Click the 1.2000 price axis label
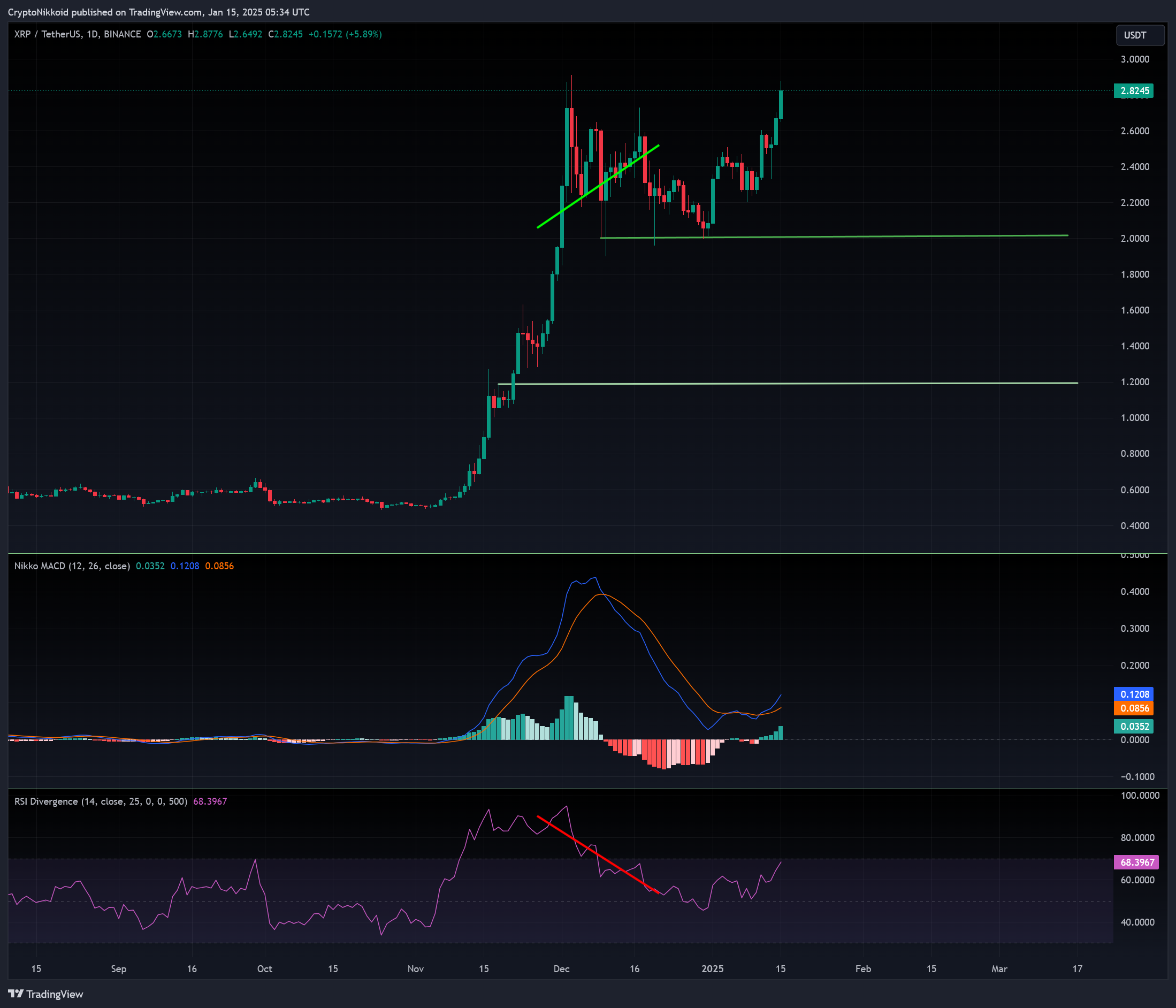The width and height of the screenshot is (1176, 1008). [1135, 382]
